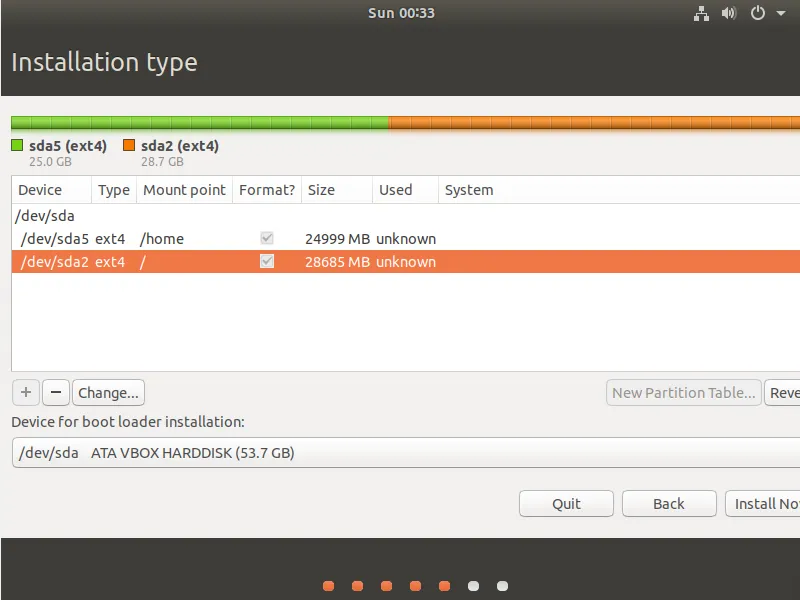
Task: Open the power menu icon
Action: click(757, 13)
